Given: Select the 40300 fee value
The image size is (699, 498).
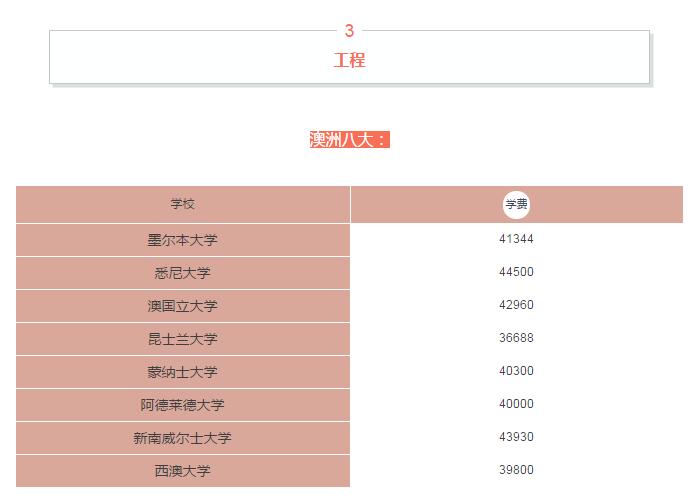Looking at the screenshot, I should [x=516, y=371].
